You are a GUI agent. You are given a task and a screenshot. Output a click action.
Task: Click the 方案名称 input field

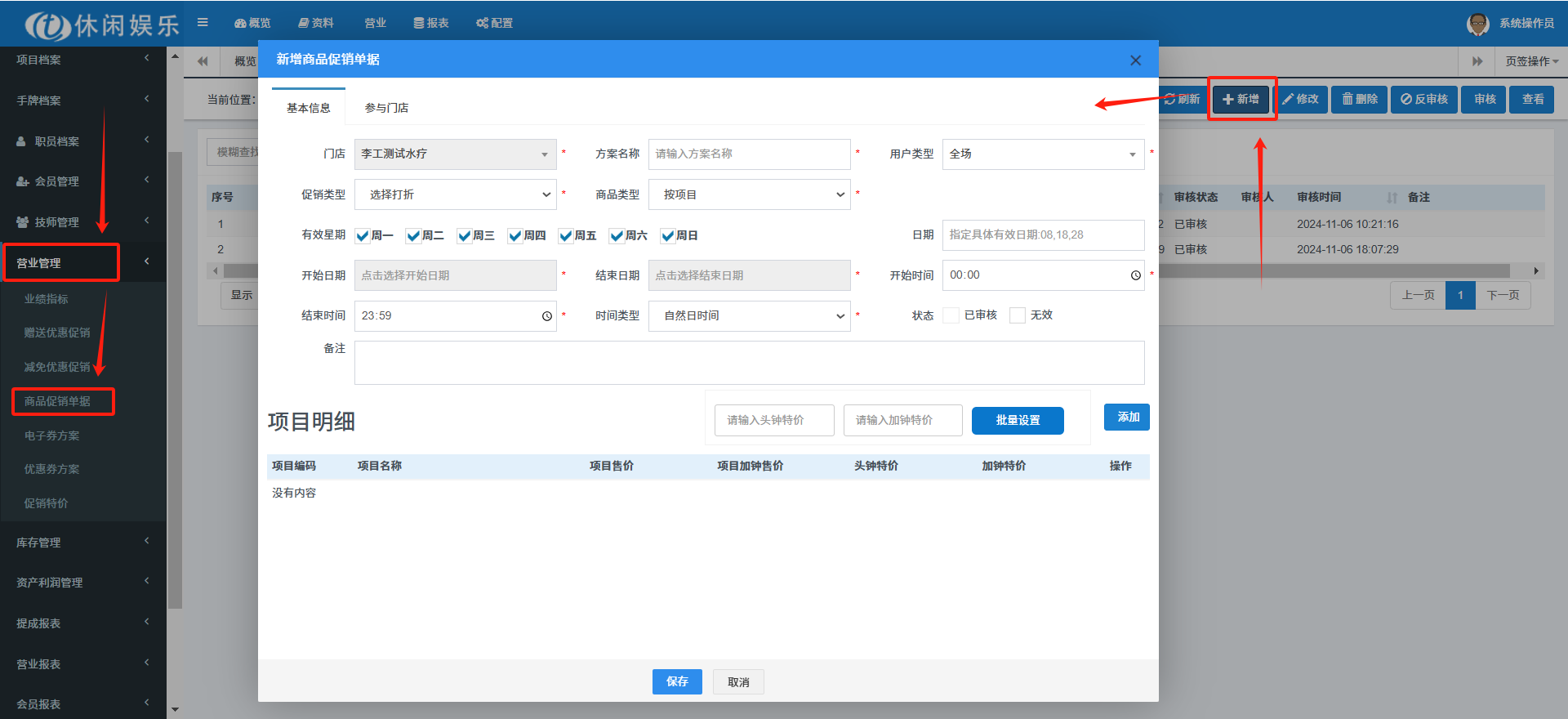click(749, 154)
